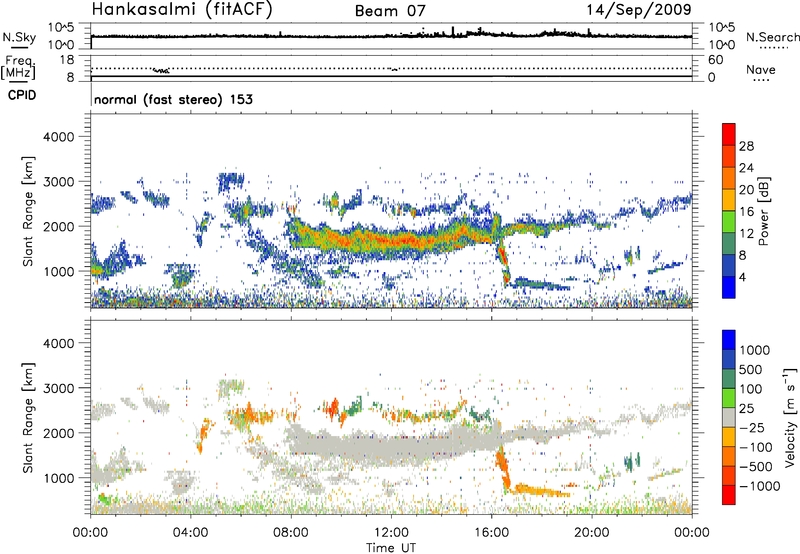Click '4000' on the power panel range axis

58,137
